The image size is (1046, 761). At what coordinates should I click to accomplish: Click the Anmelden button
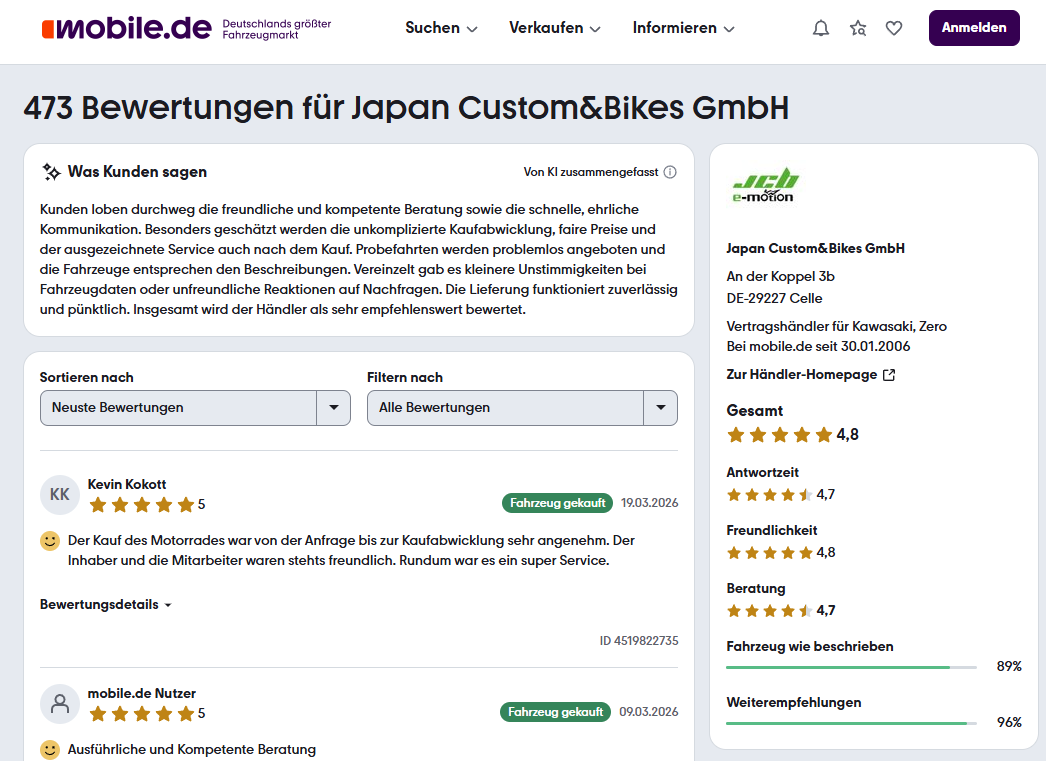tap(973, 28)
